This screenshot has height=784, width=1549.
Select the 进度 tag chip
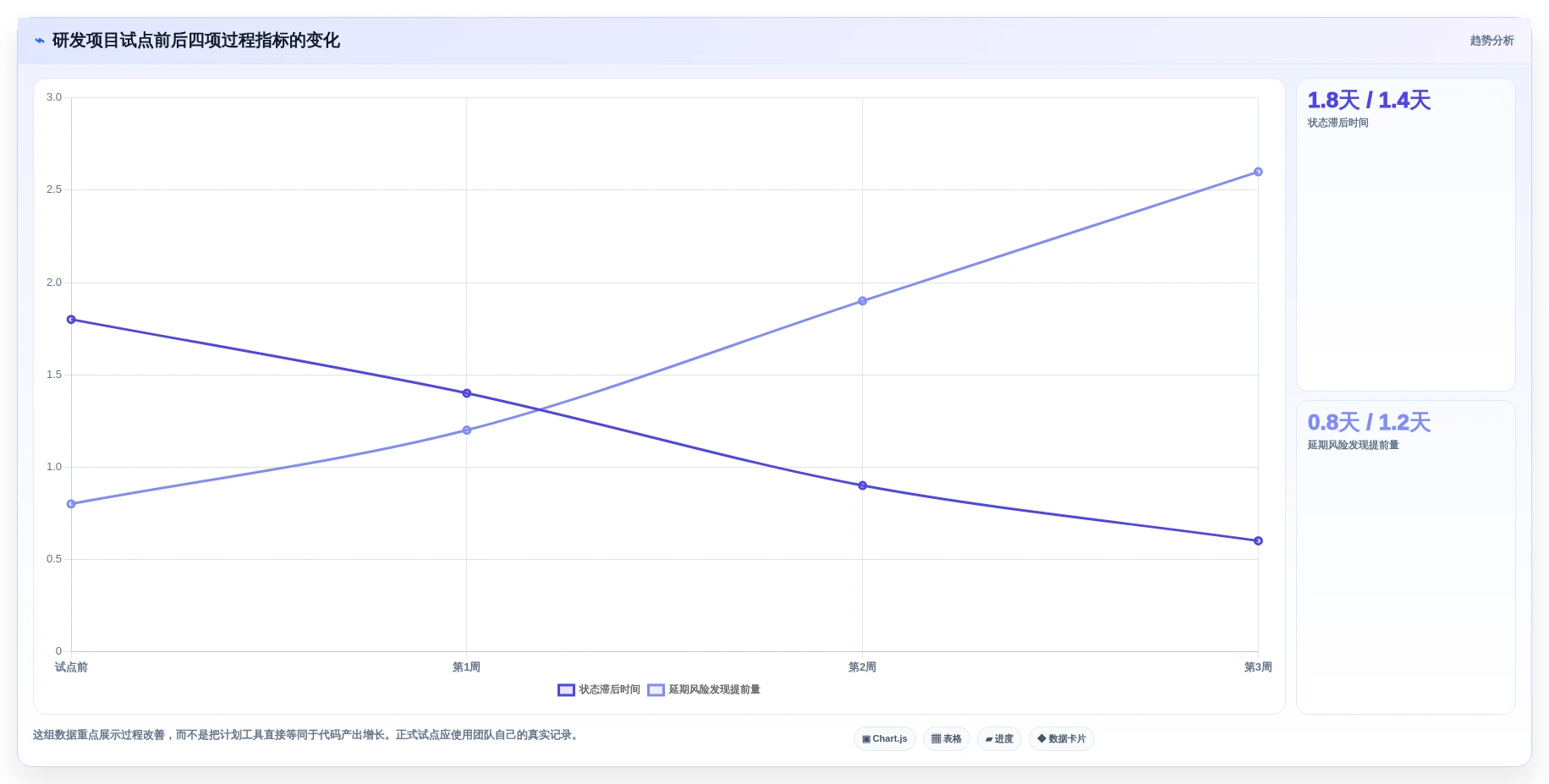click(x=999, y=738)
